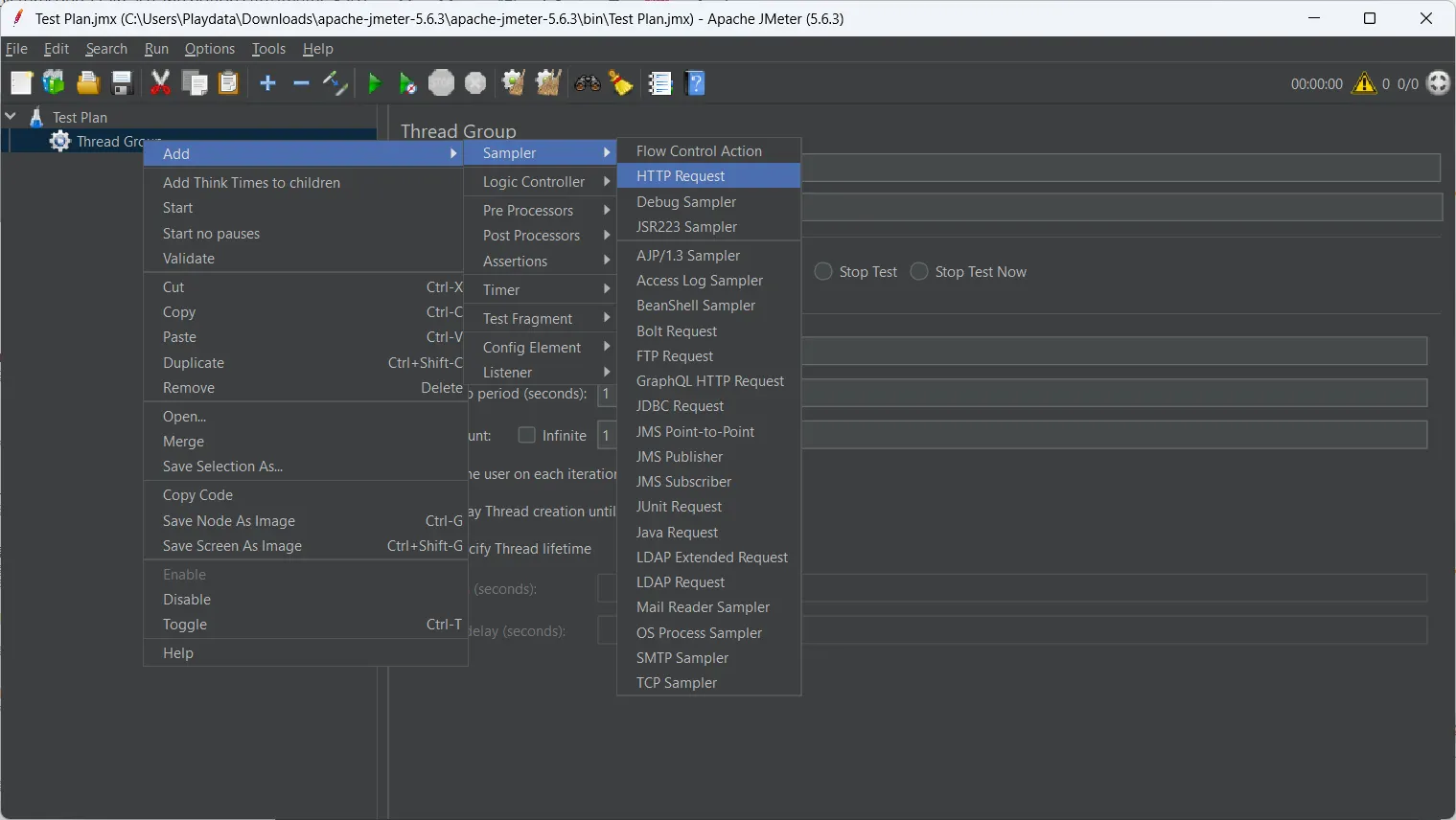The width and height of the screenshot is (1456, 820).
Task: Choose Duplicate in the context menu
Action: click(x=306, y=363)
